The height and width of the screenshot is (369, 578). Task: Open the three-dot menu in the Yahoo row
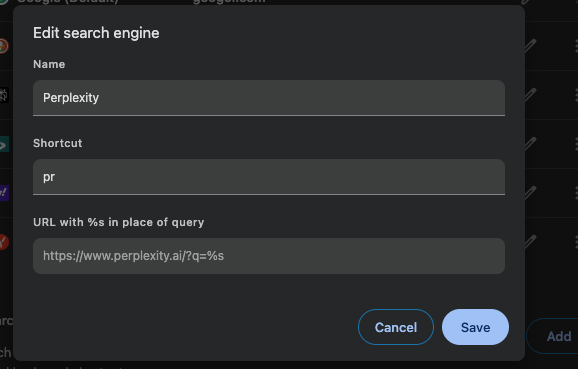576,192
